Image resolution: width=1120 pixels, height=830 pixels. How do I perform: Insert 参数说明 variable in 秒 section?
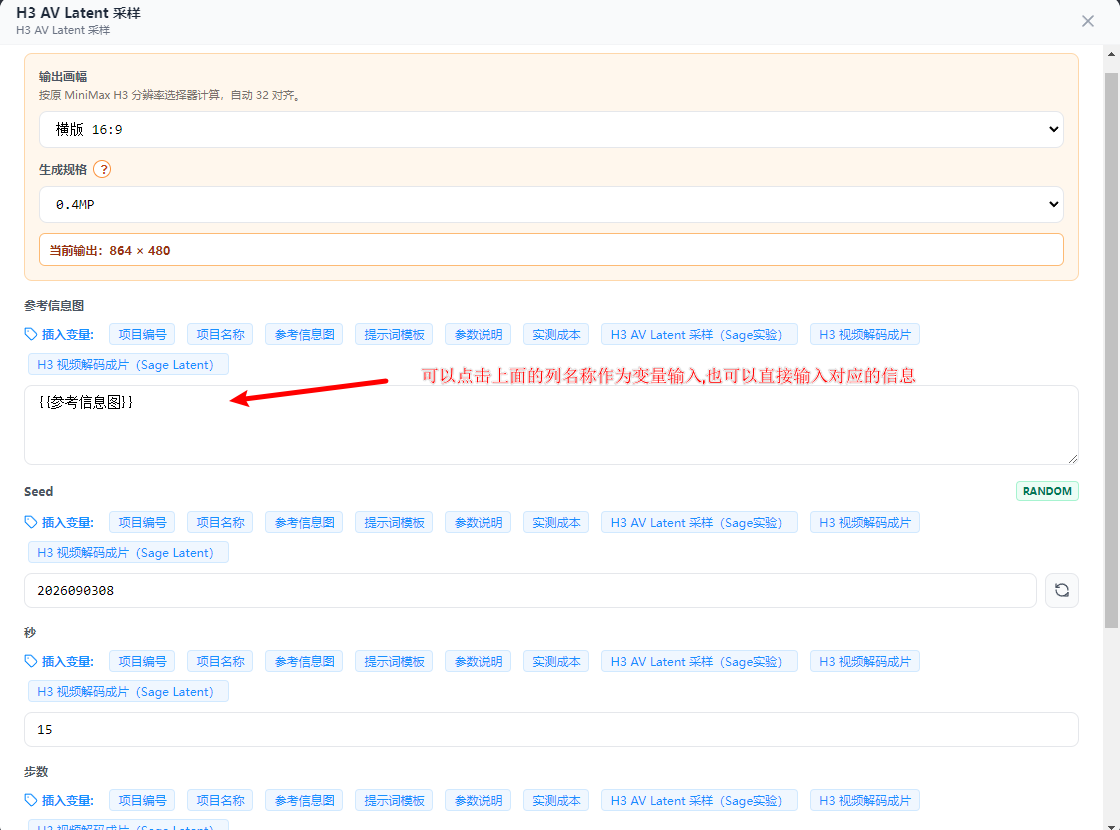(x=478, y=661)
